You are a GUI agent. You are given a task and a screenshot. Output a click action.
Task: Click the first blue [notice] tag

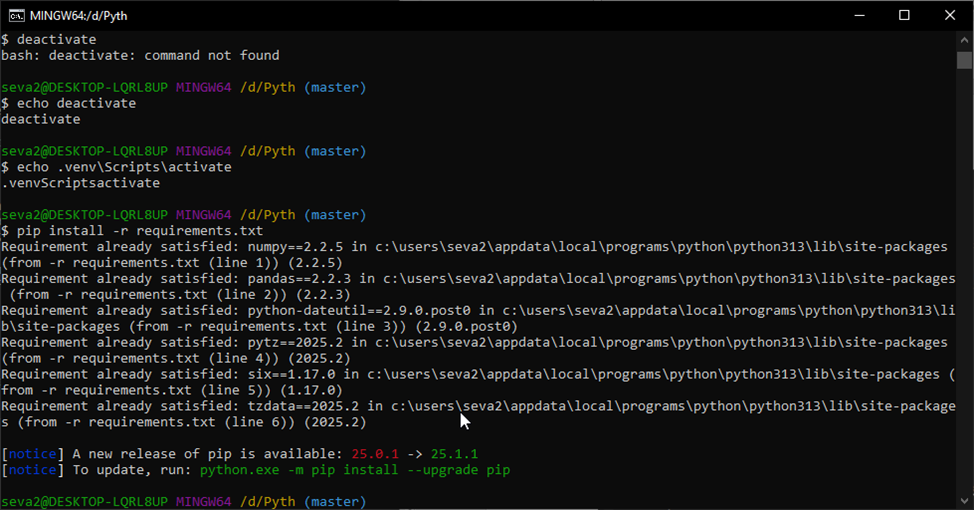click(30, 453)
